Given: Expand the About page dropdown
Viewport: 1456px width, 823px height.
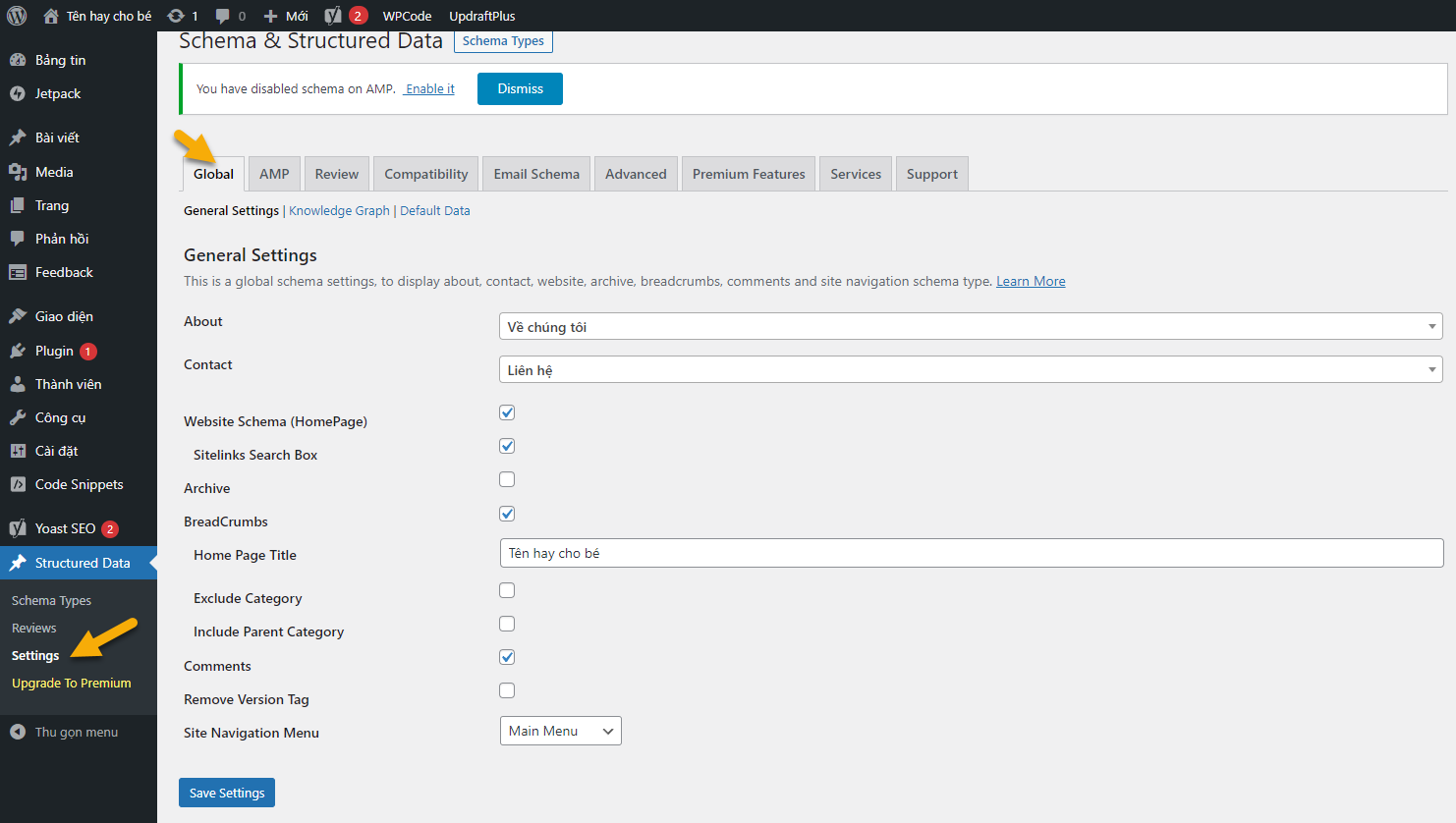Looking at the screenshot, I should point(970,327).
